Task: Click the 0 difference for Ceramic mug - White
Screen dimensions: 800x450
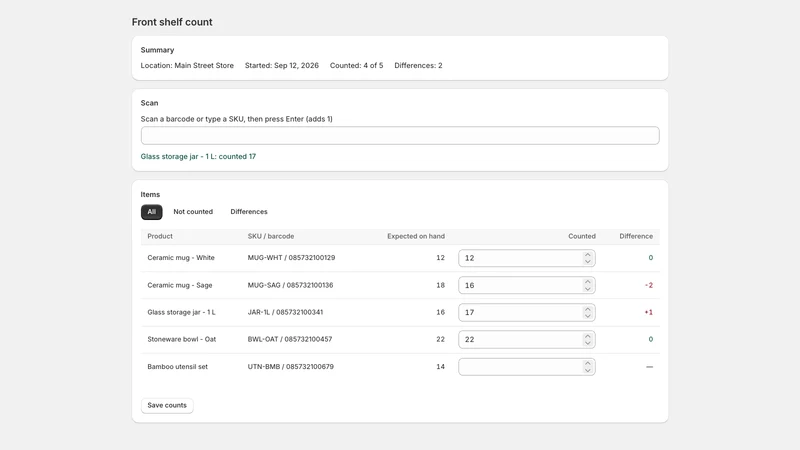Action: pos(651,258)
